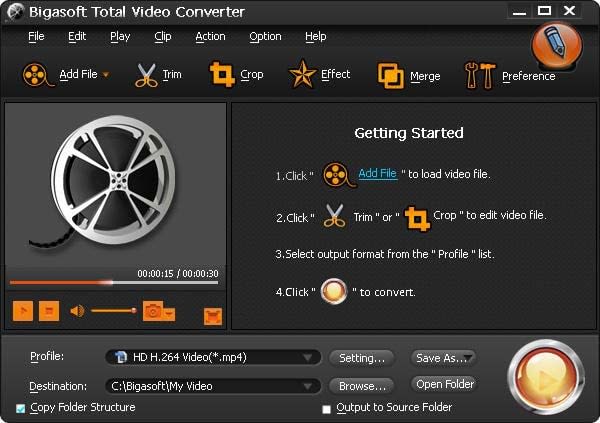Select the Crop tool in toolbar
Viewport: 600px width, 423px height.
pos(222,74)
